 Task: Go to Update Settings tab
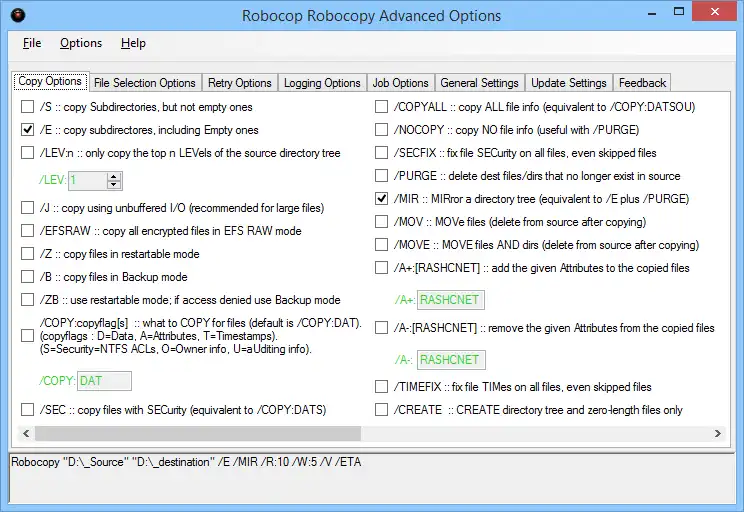point(568,83)
